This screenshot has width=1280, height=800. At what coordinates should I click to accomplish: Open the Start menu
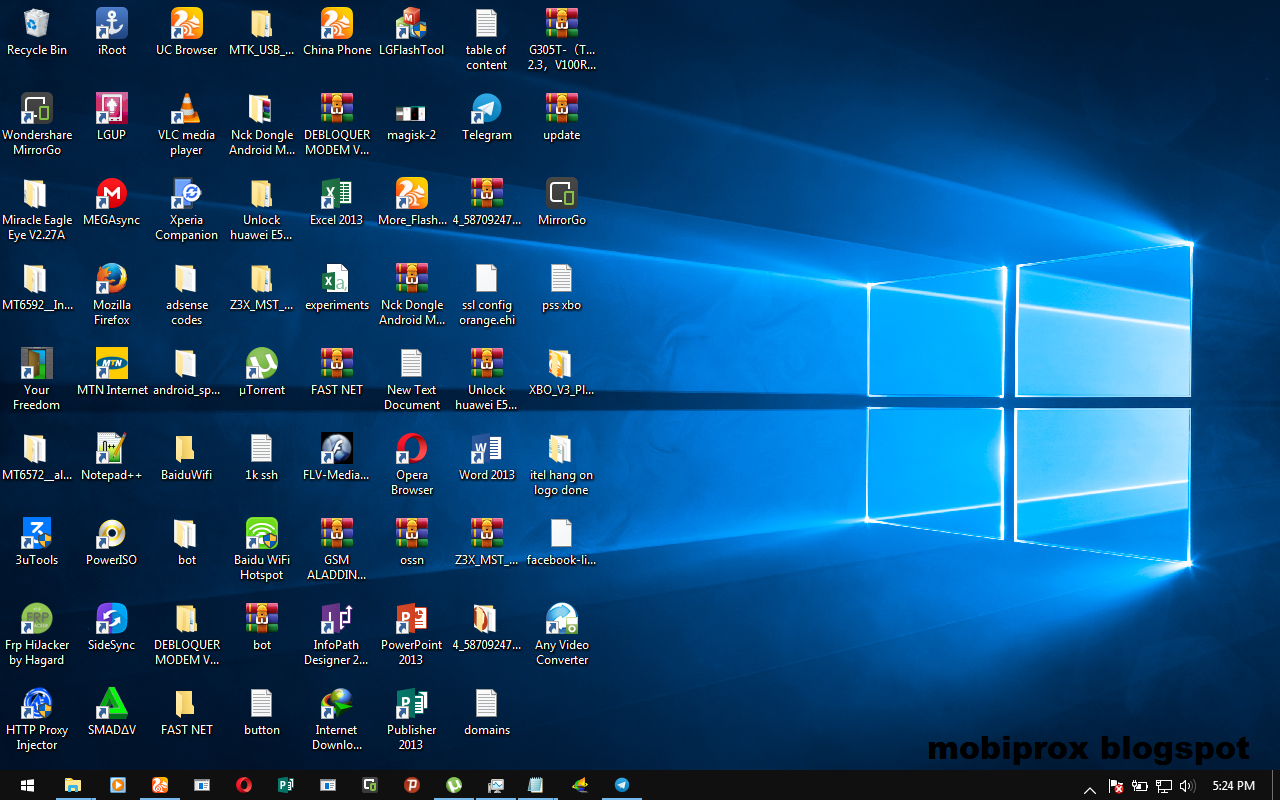click(26, 786)
